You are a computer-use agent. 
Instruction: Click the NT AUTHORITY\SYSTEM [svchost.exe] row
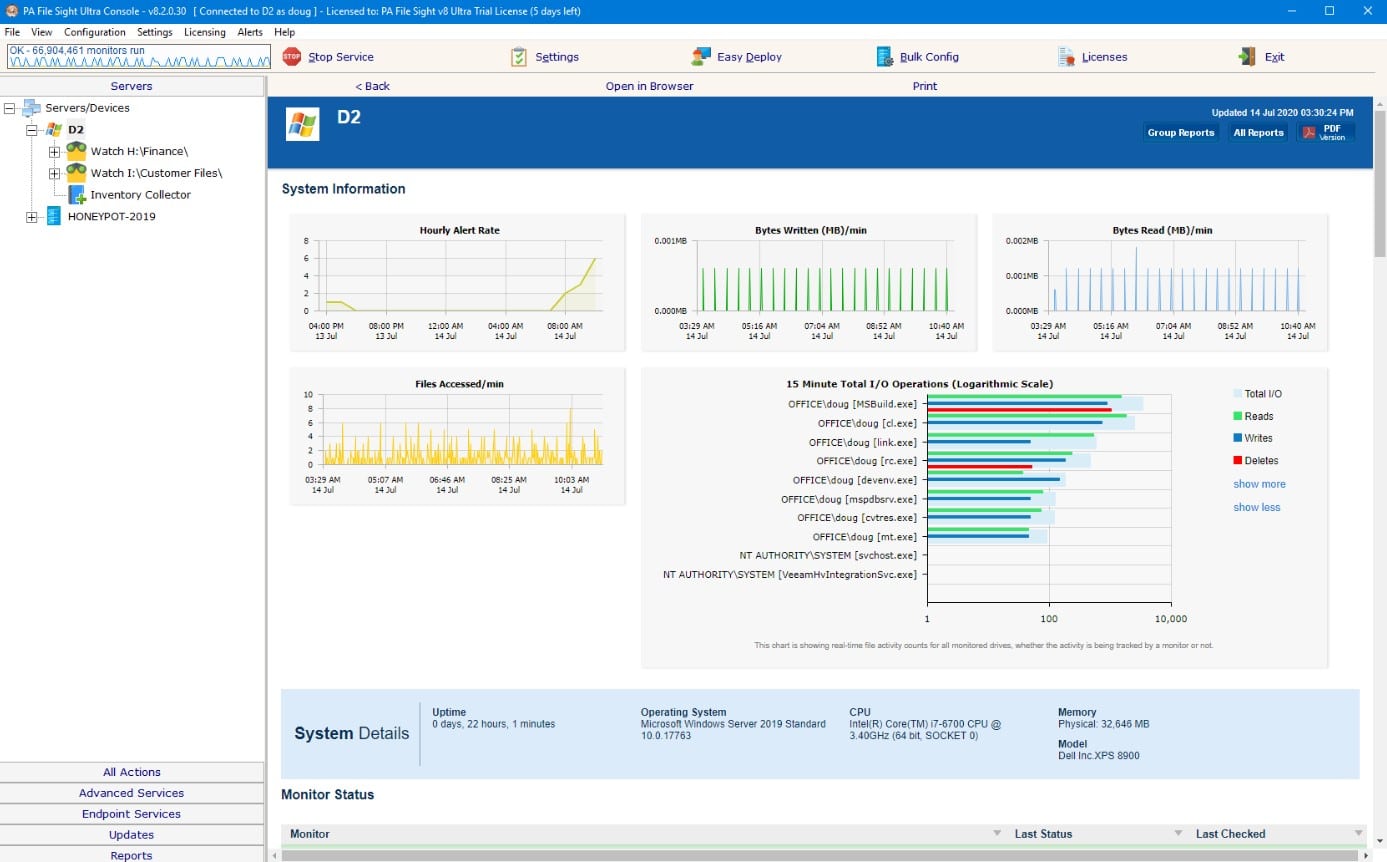pyautogui.click(x=828, y=555)
